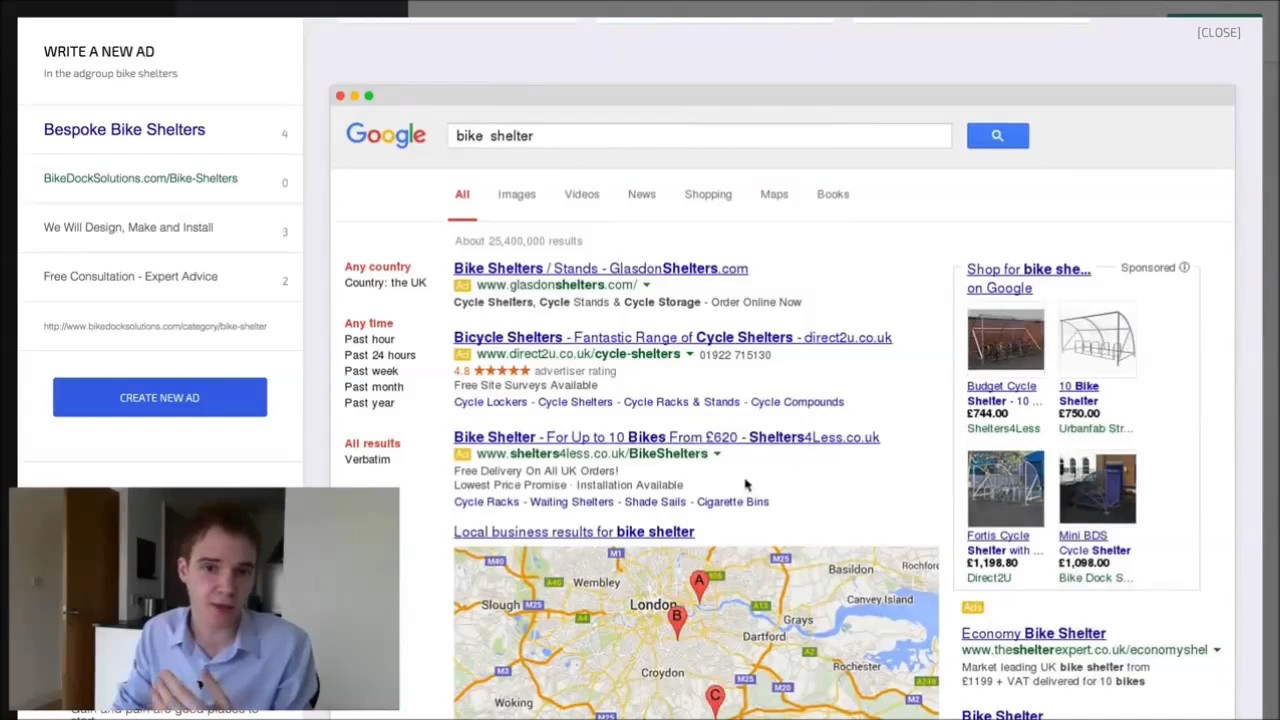Open the Cycle Compounds sitelink
The height and width of the screenshot is (720, 1280).
797,402
